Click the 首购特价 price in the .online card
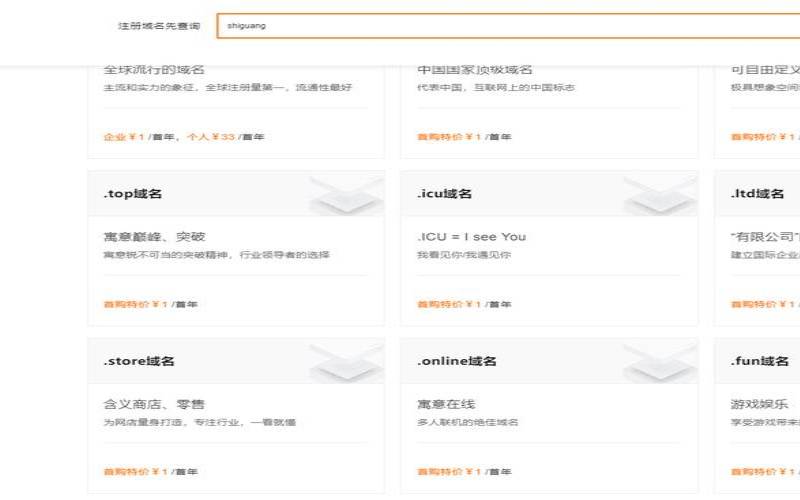The height and width of the screenshot is (500, 800). (464, 471)
